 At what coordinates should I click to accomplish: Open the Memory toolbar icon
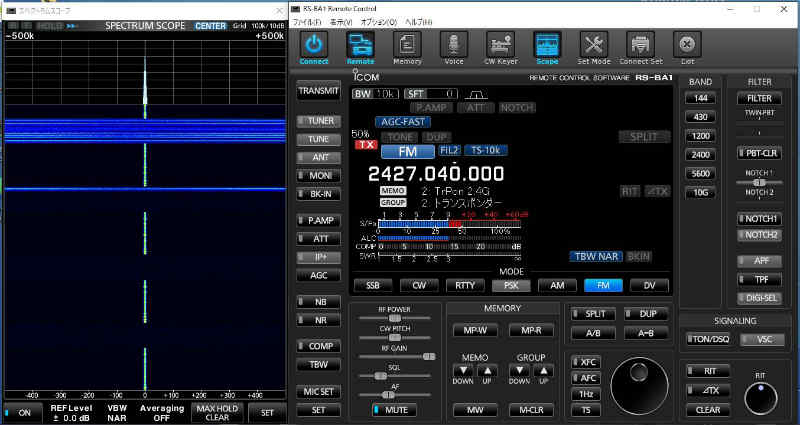407,45
